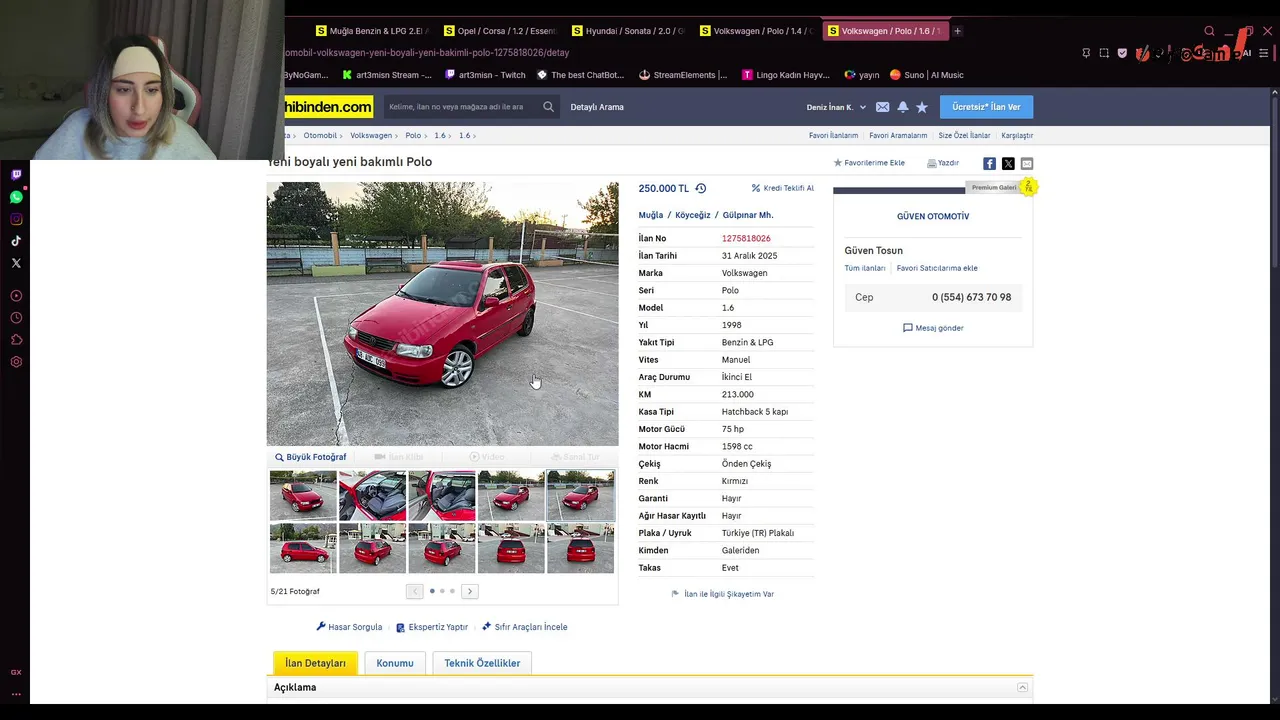Open WhatsApp in the sidebar
Viewport: 1280px width, 720px height.
[x=16, y=197]
